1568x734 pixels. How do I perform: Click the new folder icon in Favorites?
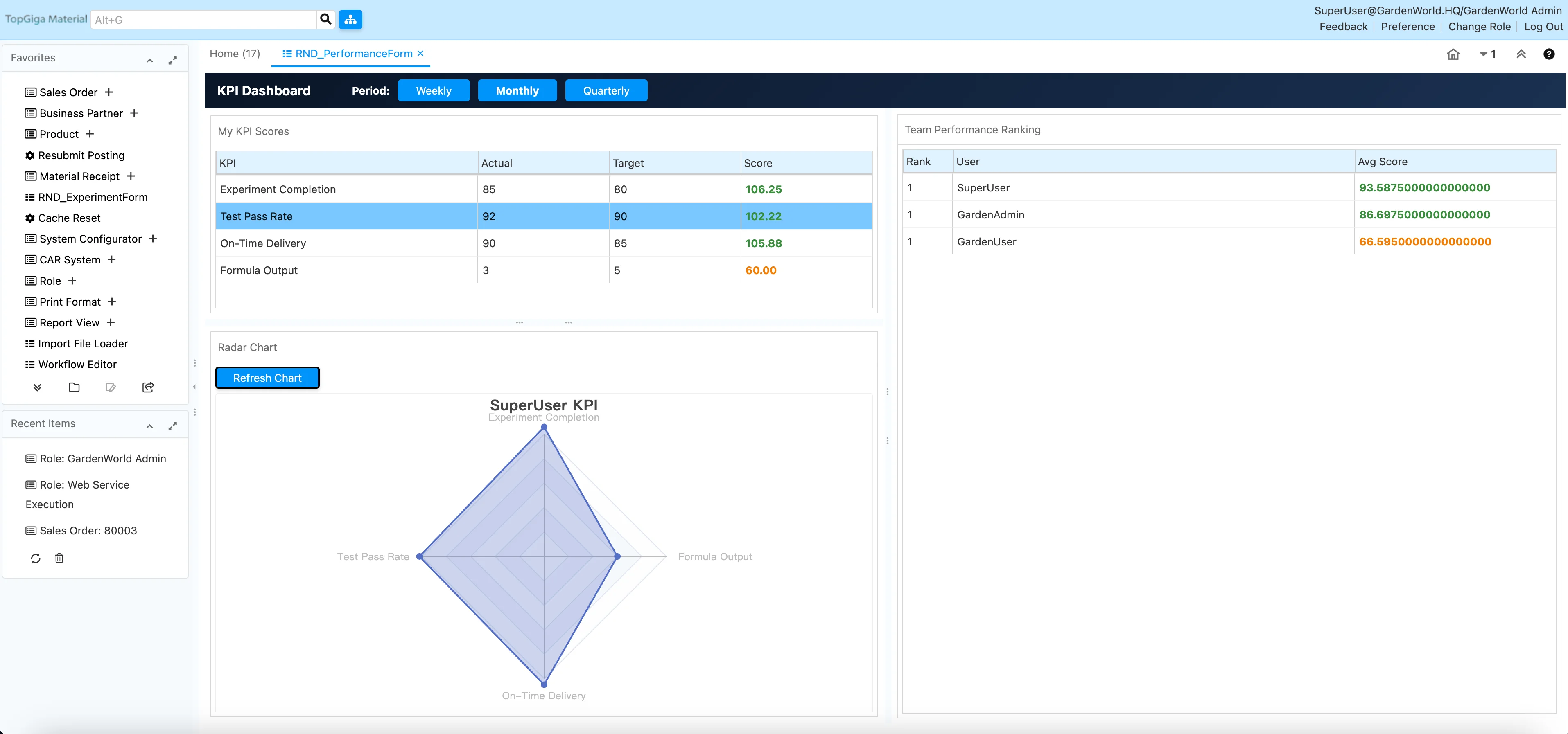tap(74, 387)
